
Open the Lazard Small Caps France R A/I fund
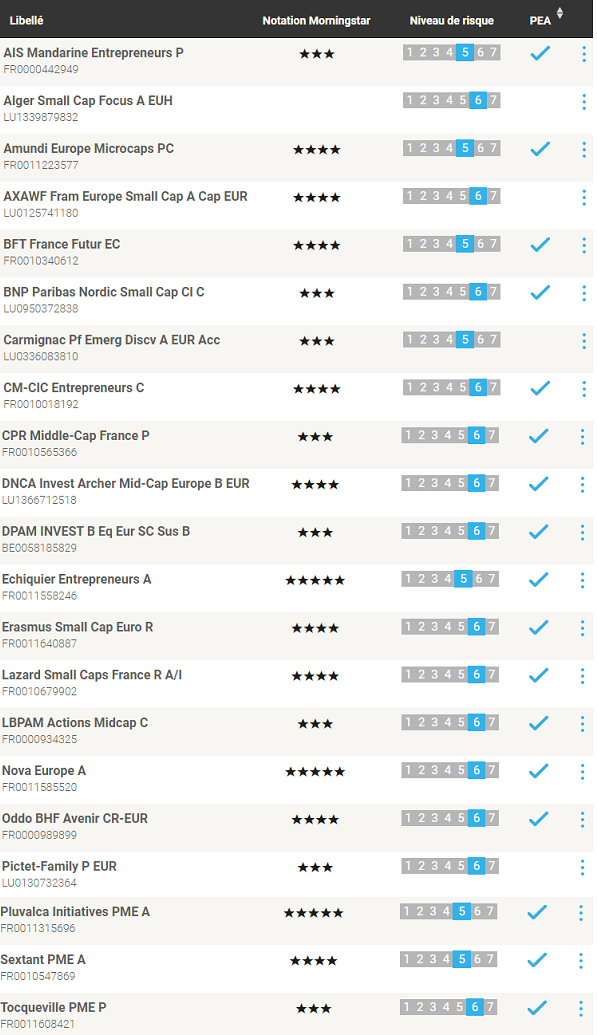(x=92, y=675)
